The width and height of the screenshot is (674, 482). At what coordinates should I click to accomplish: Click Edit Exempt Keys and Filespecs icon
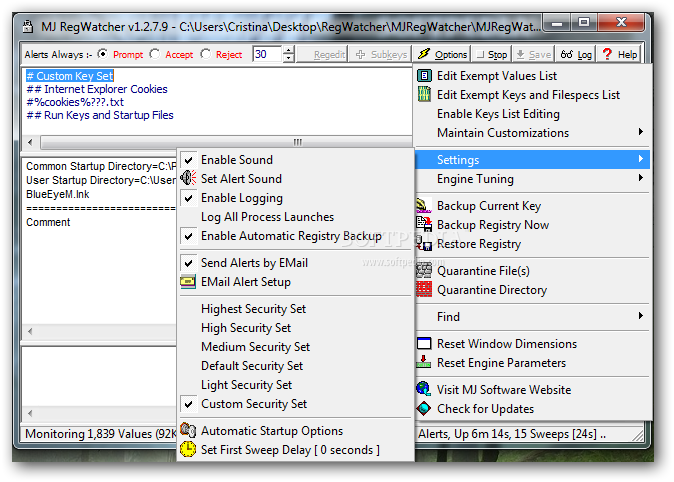[424, 95]
